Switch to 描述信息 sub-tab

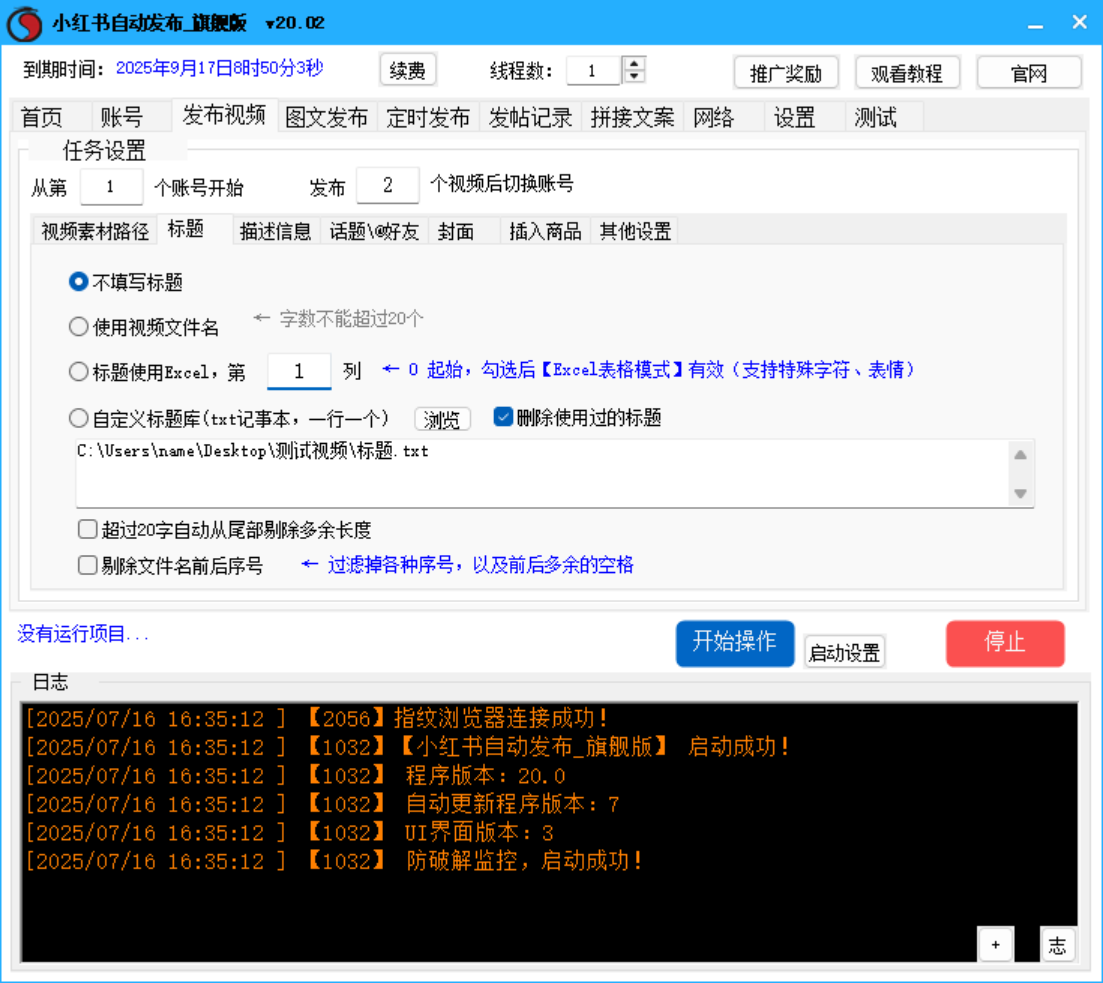(x=275, y=231)
